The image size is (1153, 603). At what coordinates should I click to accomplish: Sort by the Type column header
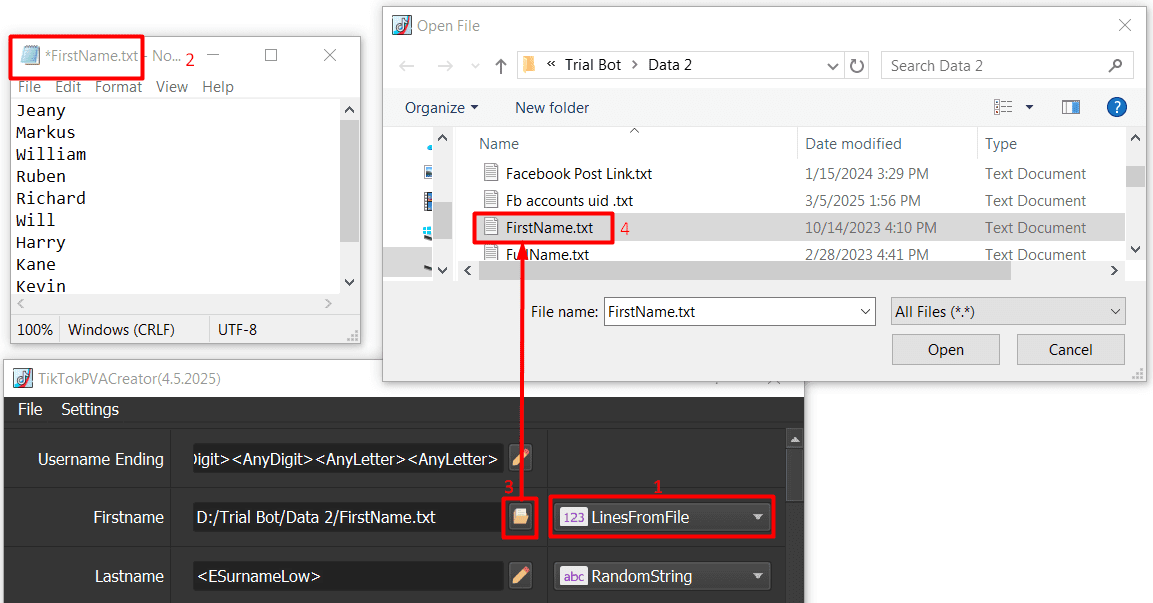click(1001, 143)
